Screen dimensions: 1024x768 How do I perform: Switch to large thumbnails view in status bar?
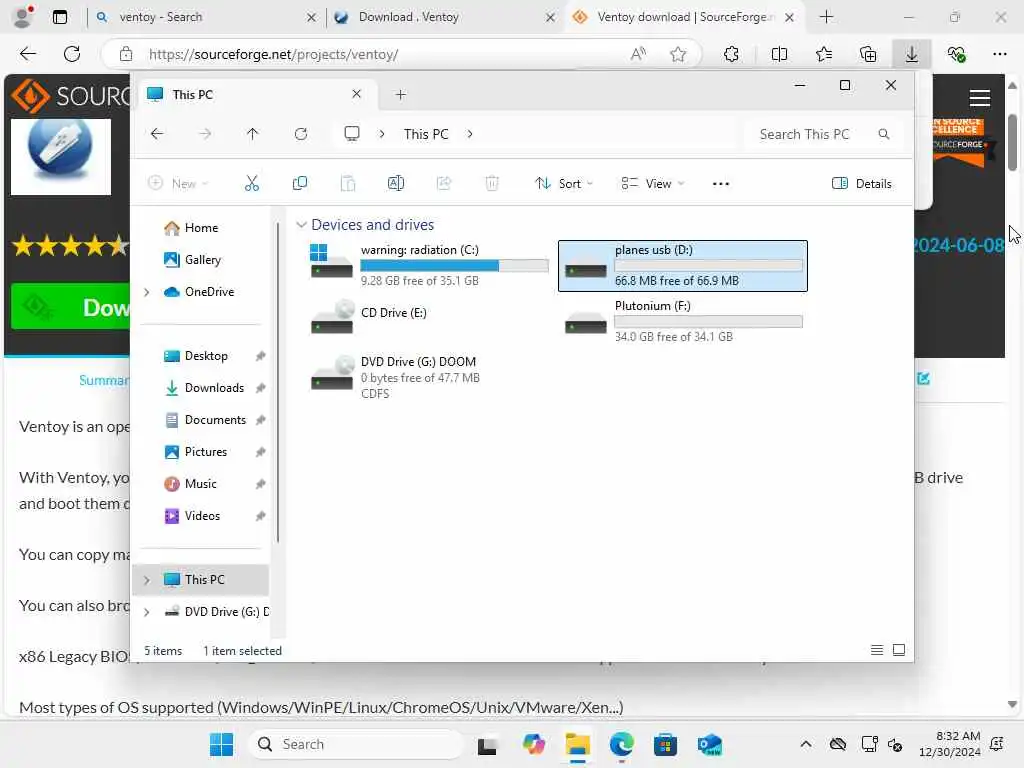(x=899, y=650)
